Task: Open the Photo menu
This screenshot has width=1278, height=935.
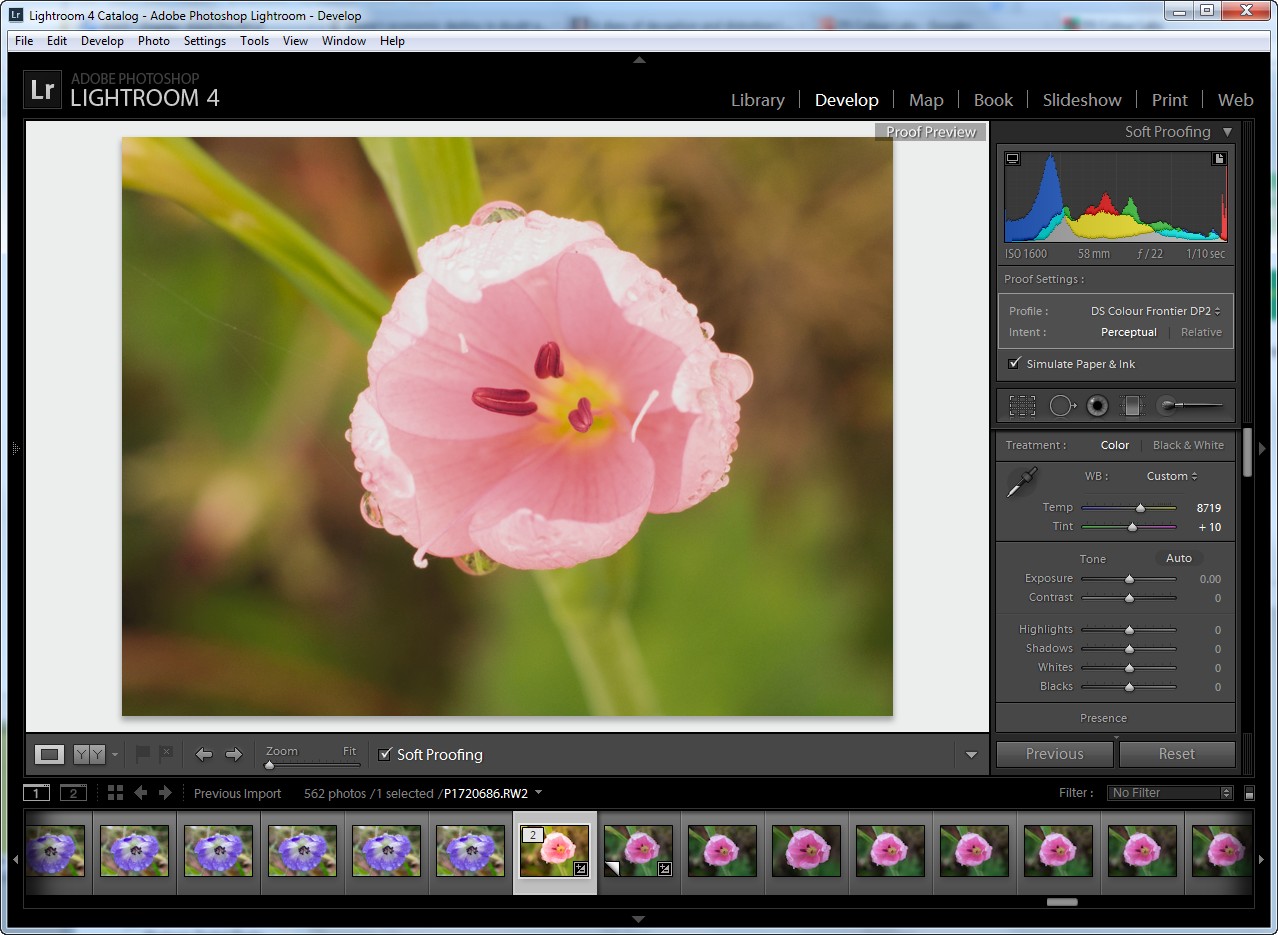Action: click(153, 41)
